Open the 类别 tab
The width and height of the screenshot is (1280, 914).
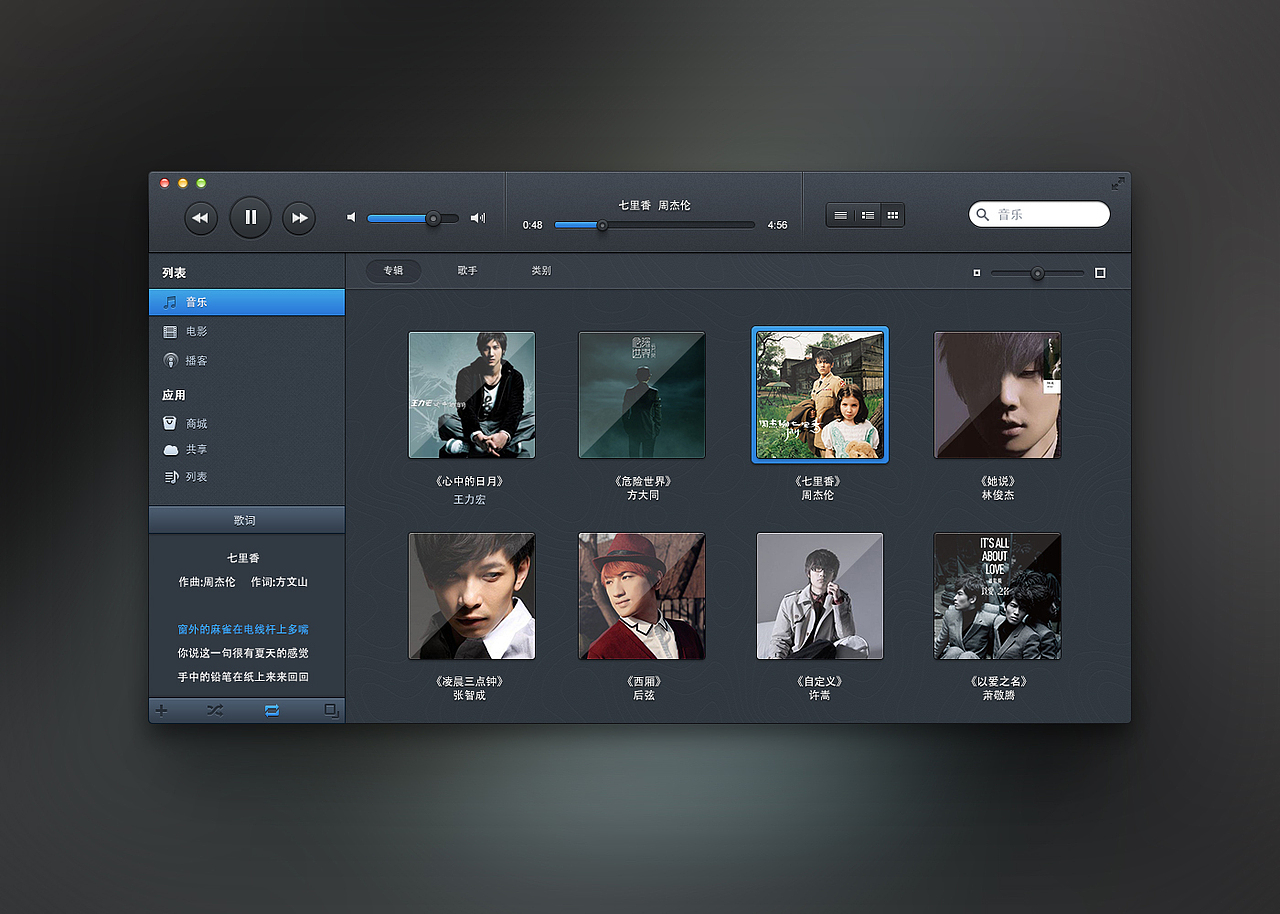541,271
